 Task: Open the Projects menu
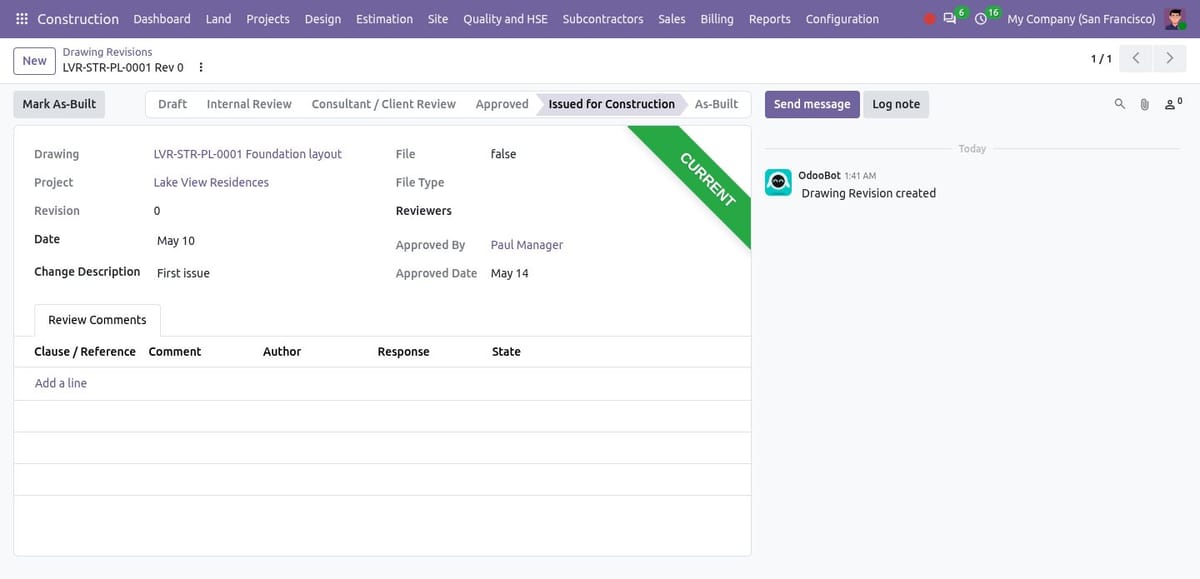(x=268, y=19)
